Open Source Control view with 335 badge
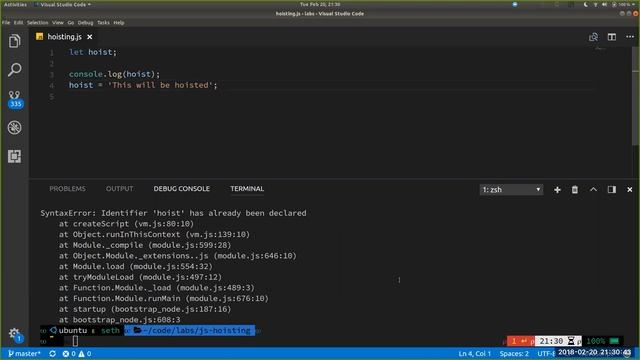640x360 pixels. (x=15, y=99)
